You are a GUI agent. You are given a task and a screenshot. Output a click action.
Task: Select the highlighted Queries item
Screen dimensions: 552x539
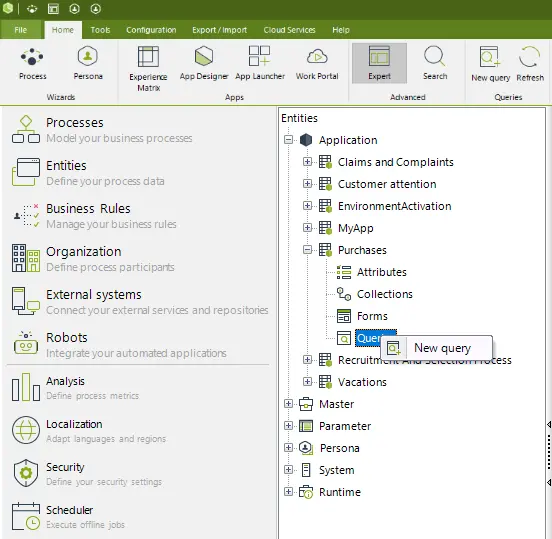point(369,338)
